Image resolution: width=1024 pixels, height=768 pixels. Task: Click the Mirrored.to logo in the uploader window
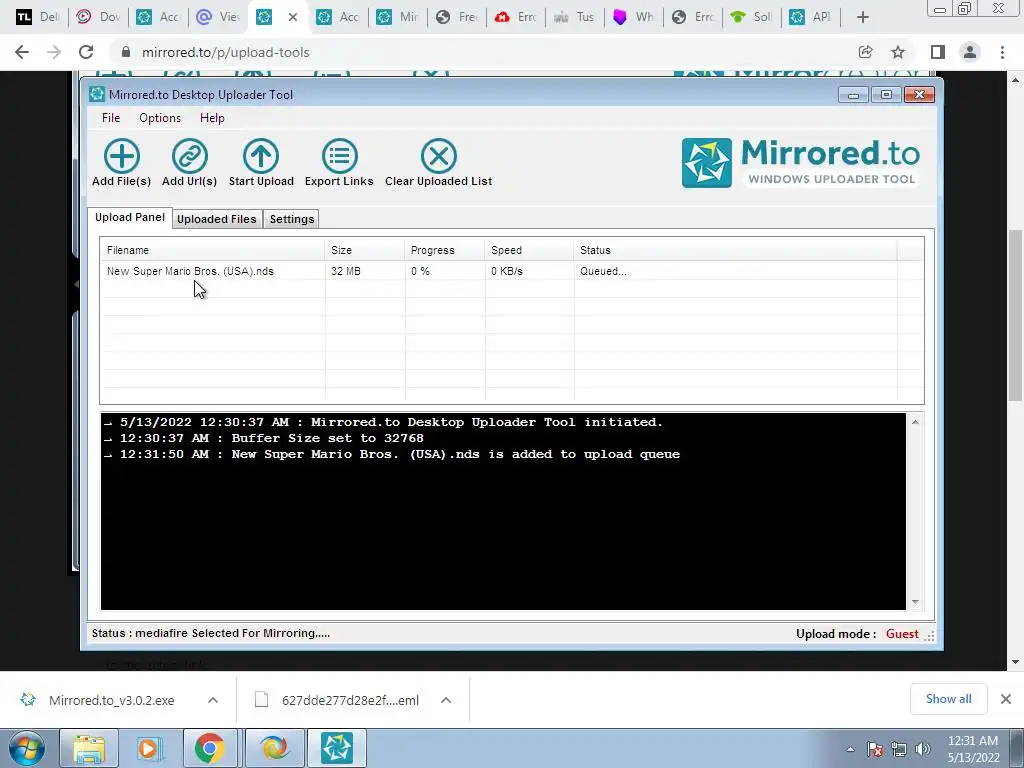(801, 163)
